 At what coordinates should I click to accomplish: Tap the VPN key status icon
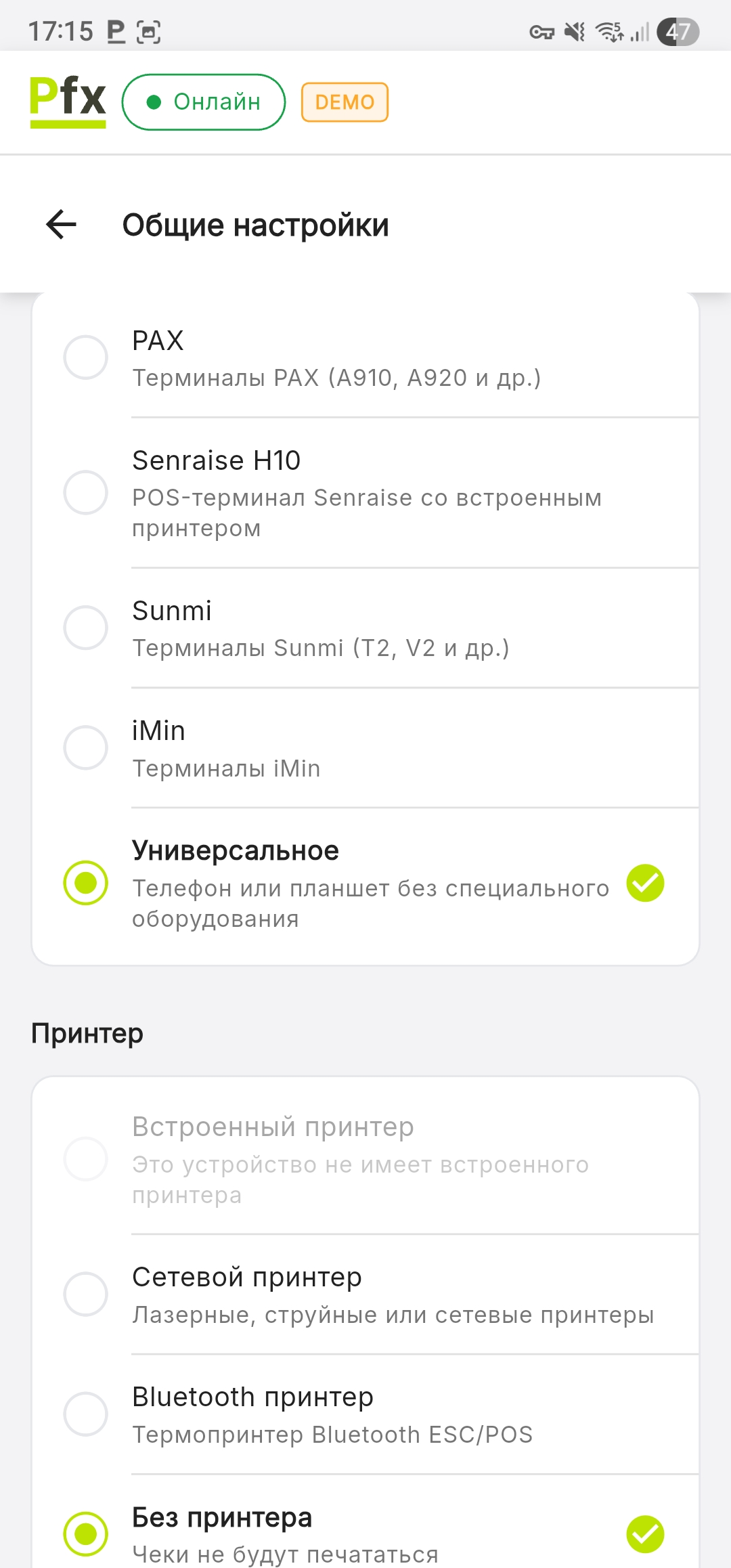541,32
